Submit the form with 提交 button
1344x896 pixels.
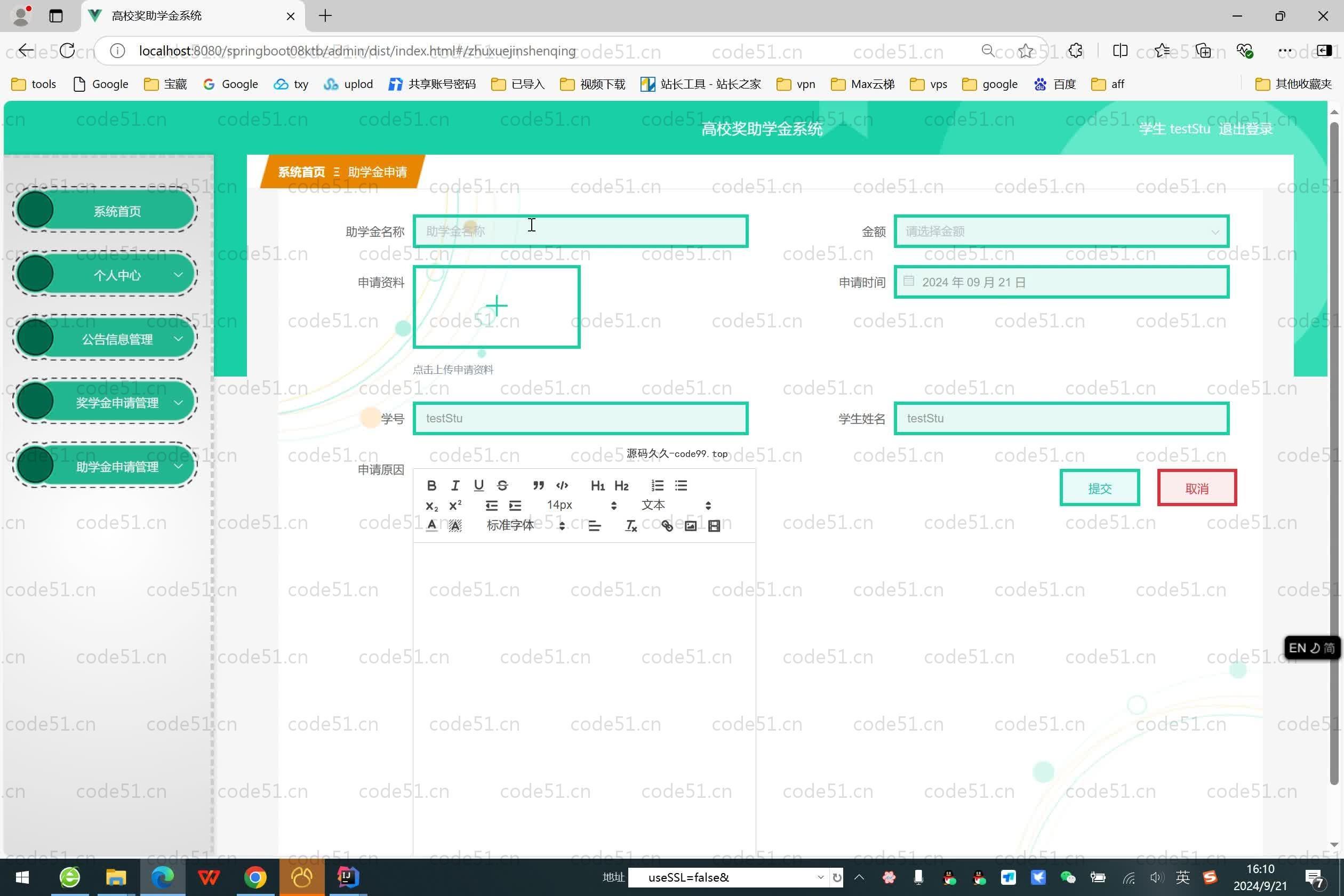(1099, 488)
